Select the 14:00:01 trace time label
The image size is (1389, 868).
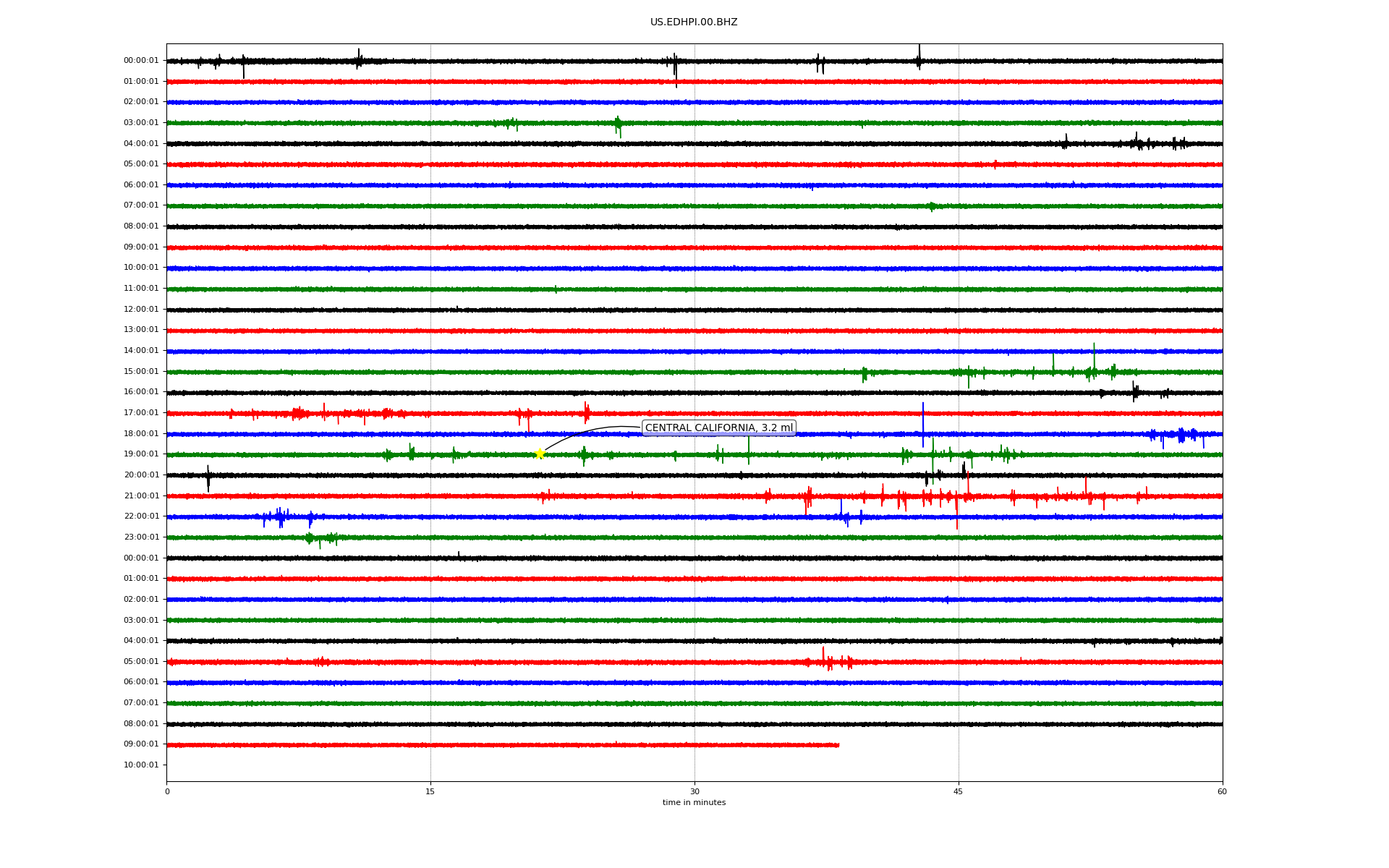tap(141, 351)
